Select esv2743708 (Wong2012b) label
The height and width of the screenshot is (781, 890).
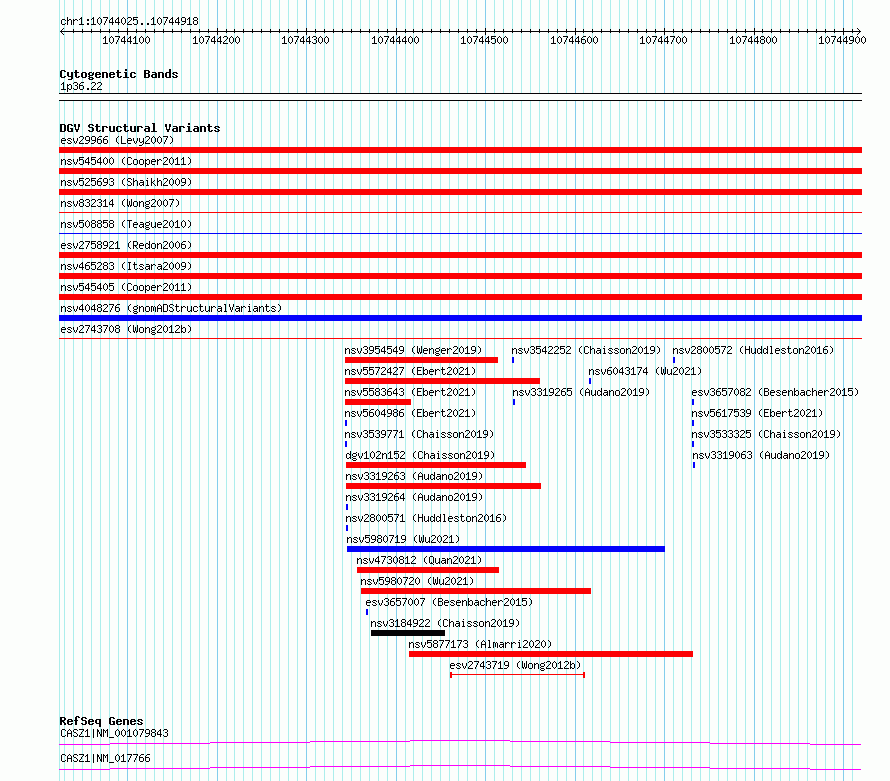(126, 329)
